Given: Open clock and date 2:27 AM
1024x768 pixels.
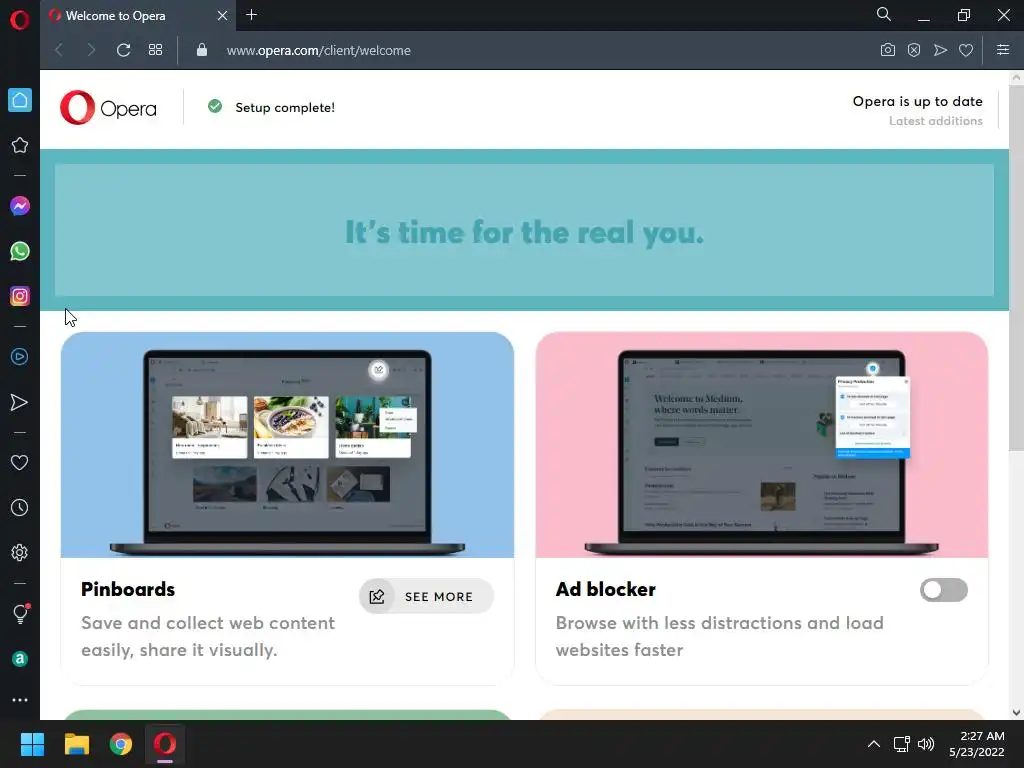Looking at the screenshot, I should 977,744.
